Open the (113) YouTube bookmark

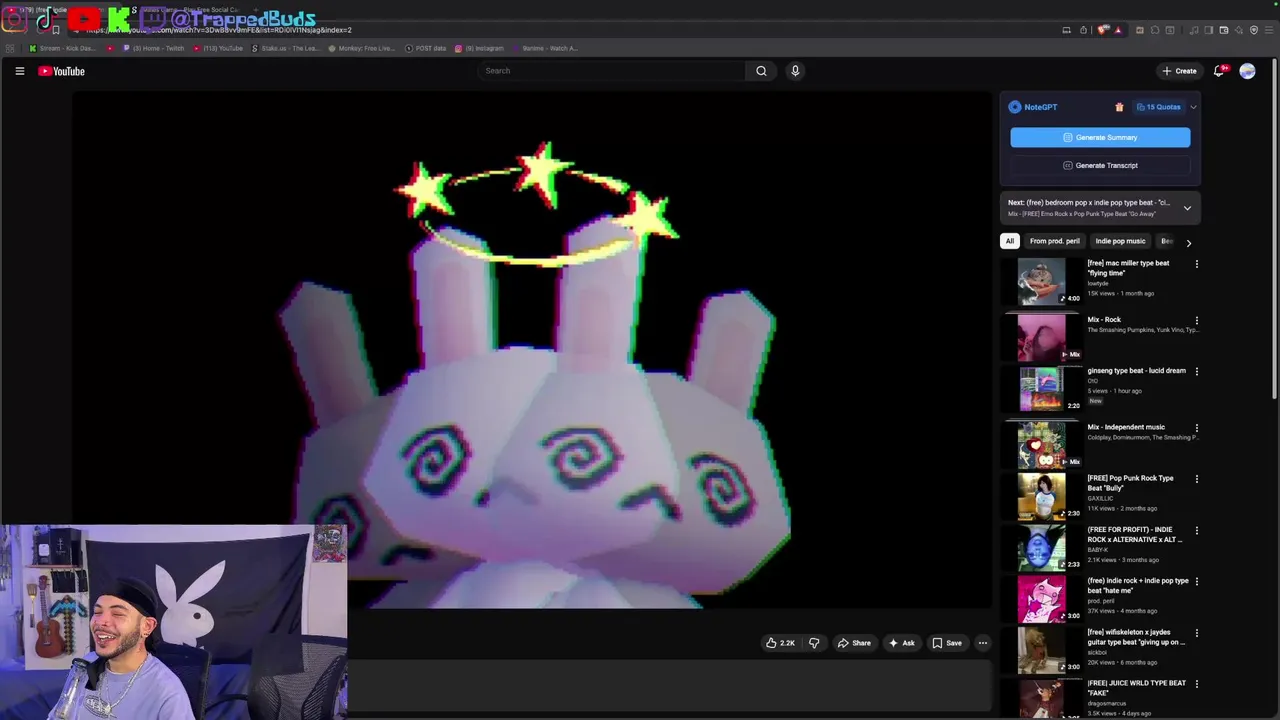(x=219, y=48)
